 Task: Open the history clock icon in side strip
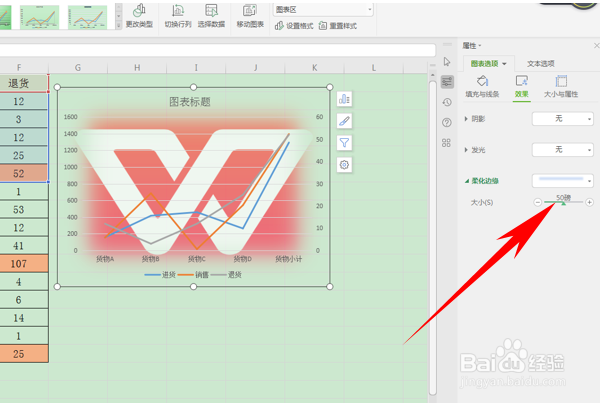click(447, 102)
